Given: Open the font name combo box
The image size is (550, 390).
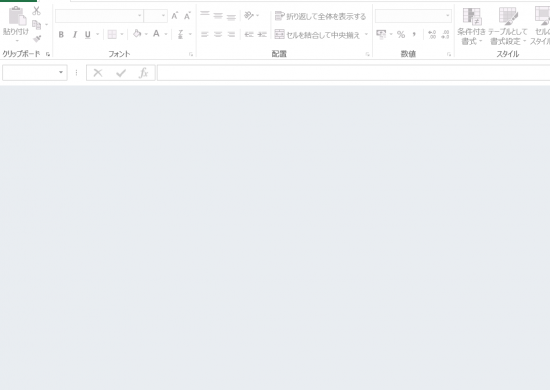Looking at the screenshot, I should pyautogui.click(x=99, y=16).
